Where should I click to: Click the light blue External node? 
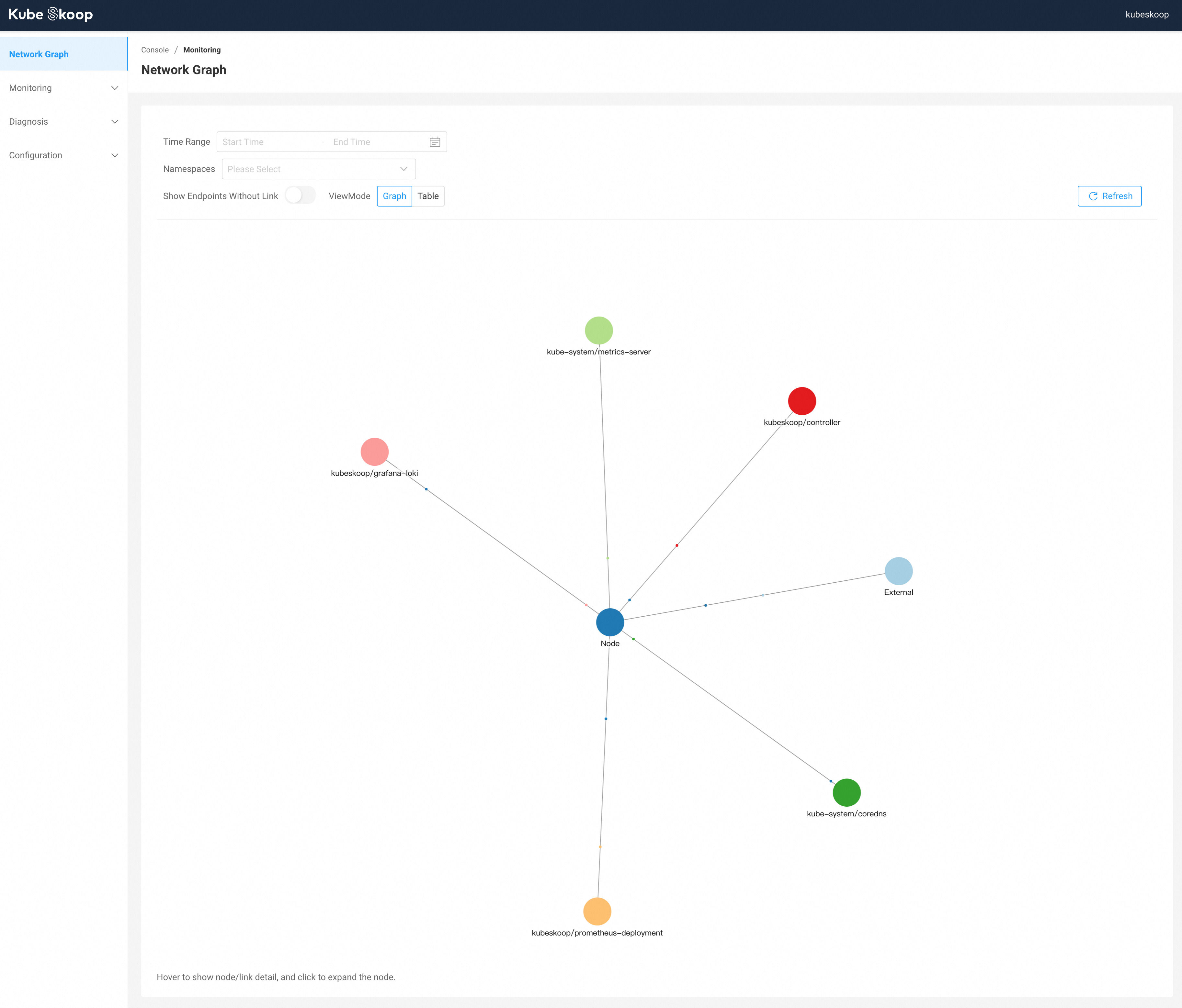pos(898,571)
